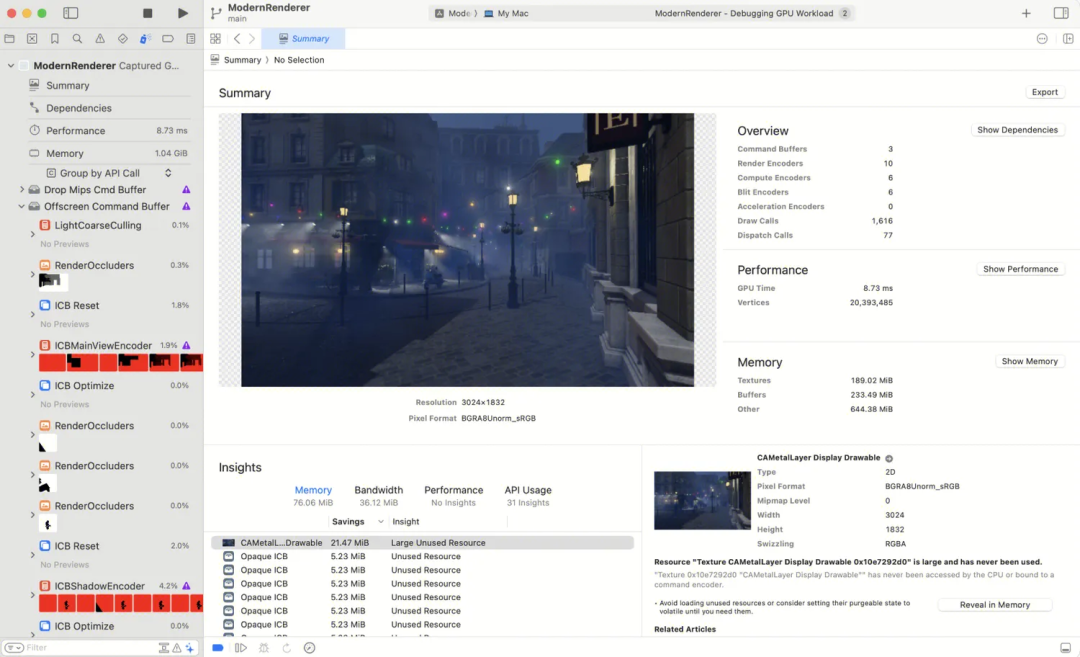
Task: Toggle the right inspector panel
Action: (1061, 13)
